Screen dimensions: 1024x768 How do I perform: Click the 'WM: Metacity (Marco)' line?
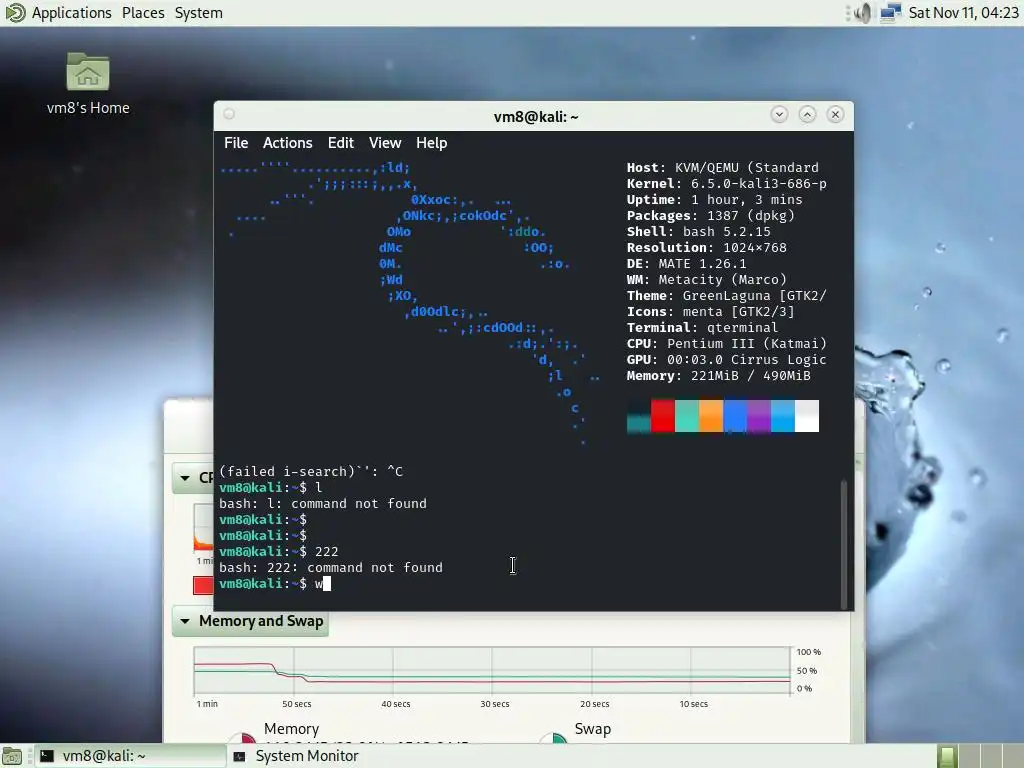tap(707, 280)
